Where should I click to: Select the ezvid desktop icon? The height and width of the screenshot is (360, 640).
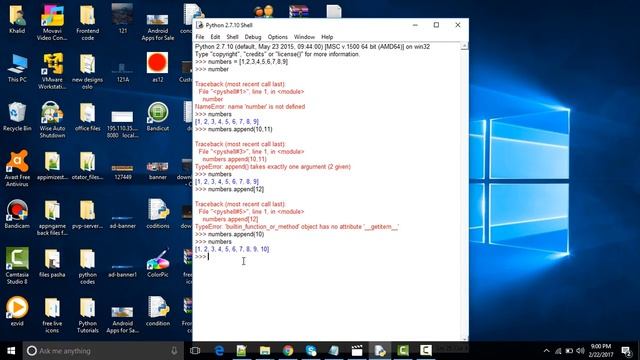click(x=17, y=311)
